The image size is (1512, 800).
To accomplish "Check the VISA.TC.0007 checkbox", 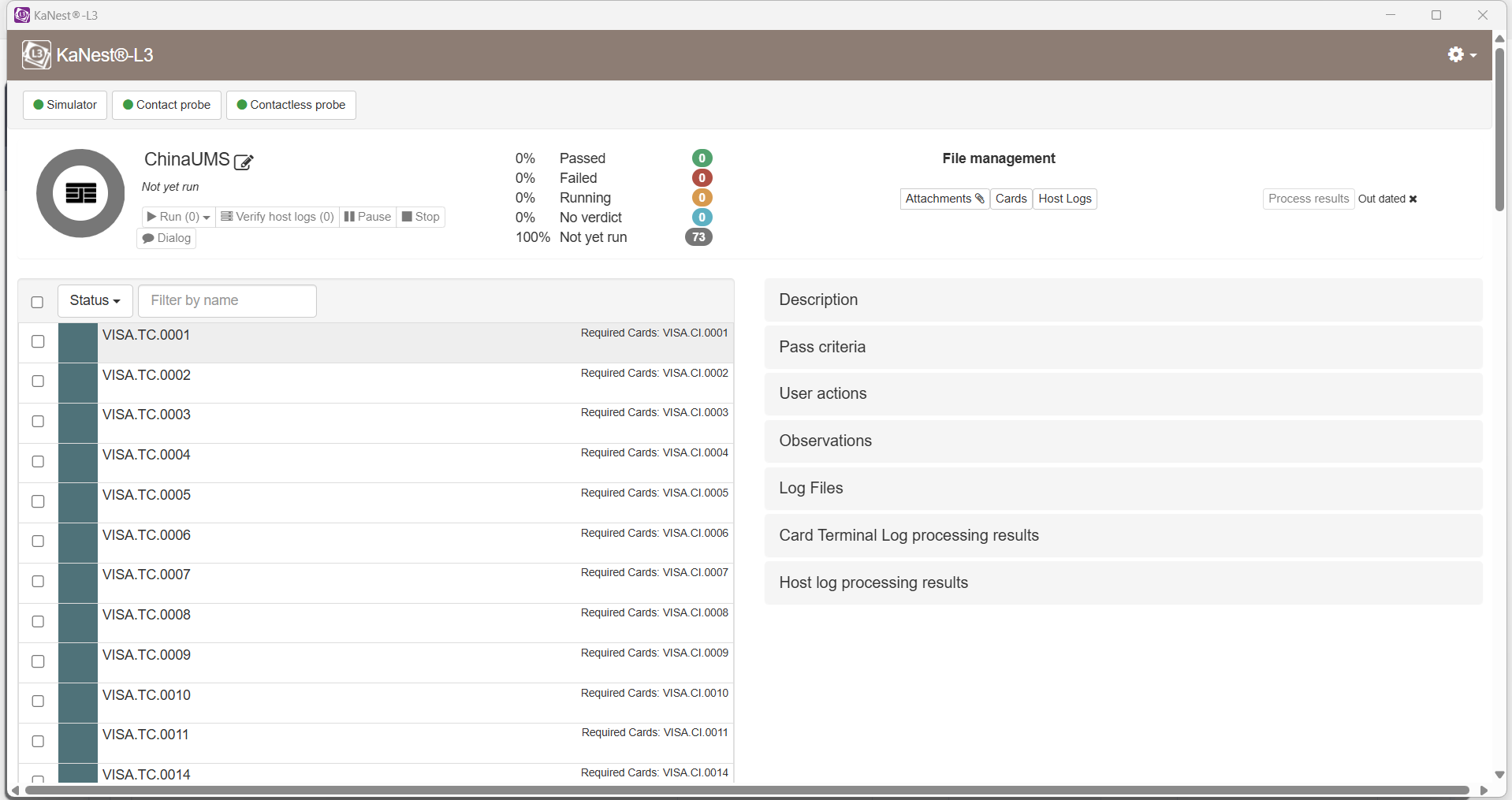I will [x=38, y=581].
